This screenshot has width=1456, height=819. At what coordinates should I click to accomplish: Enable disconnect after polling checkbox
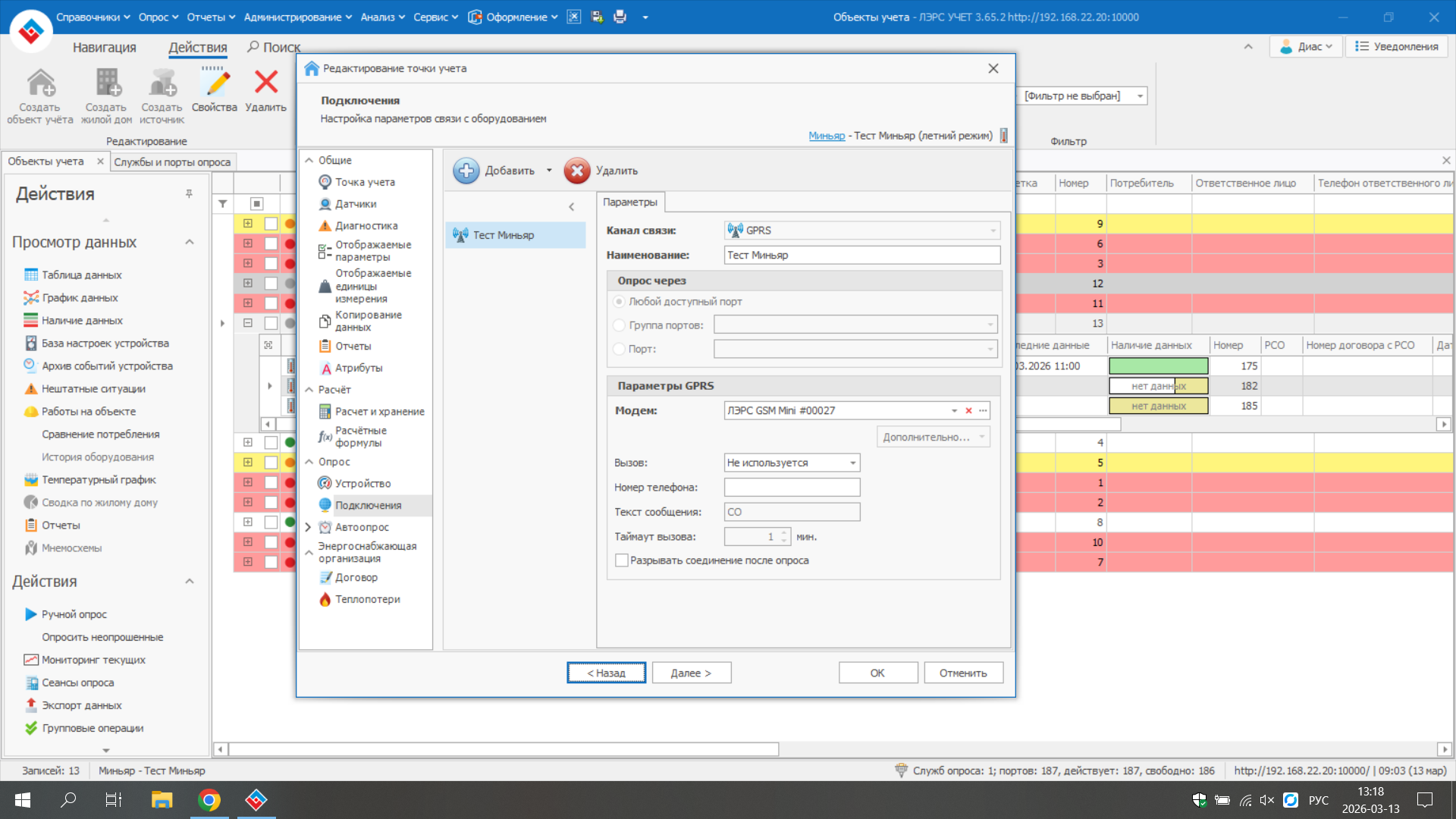coord(622,560)
